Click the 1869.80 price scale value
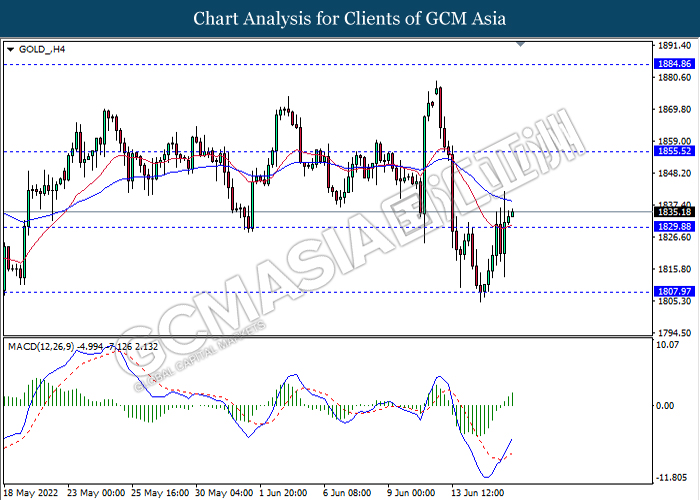 pos(675,109)
